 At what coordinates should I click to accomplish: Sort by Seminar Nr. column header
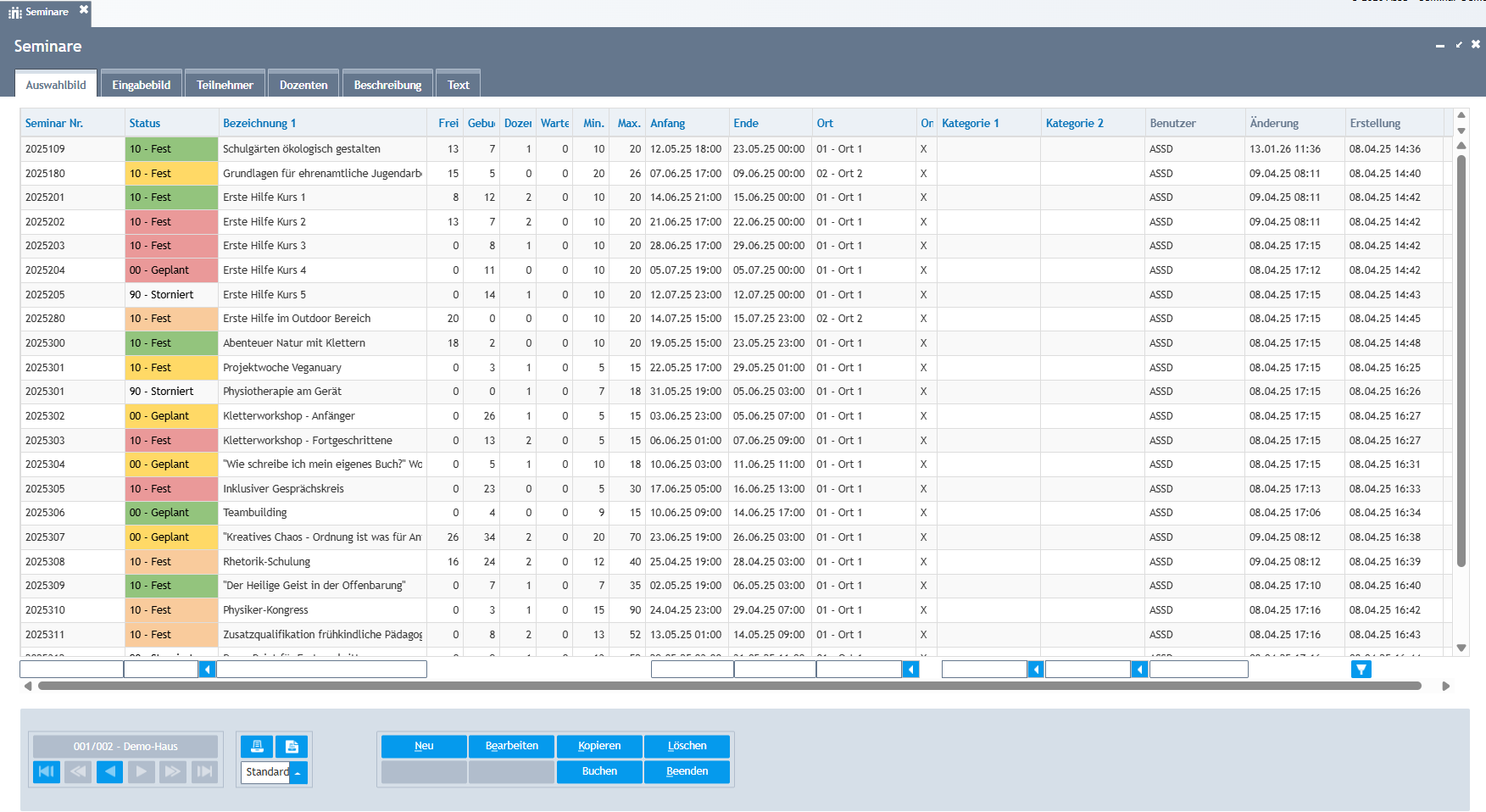click(x=54, y=123)
